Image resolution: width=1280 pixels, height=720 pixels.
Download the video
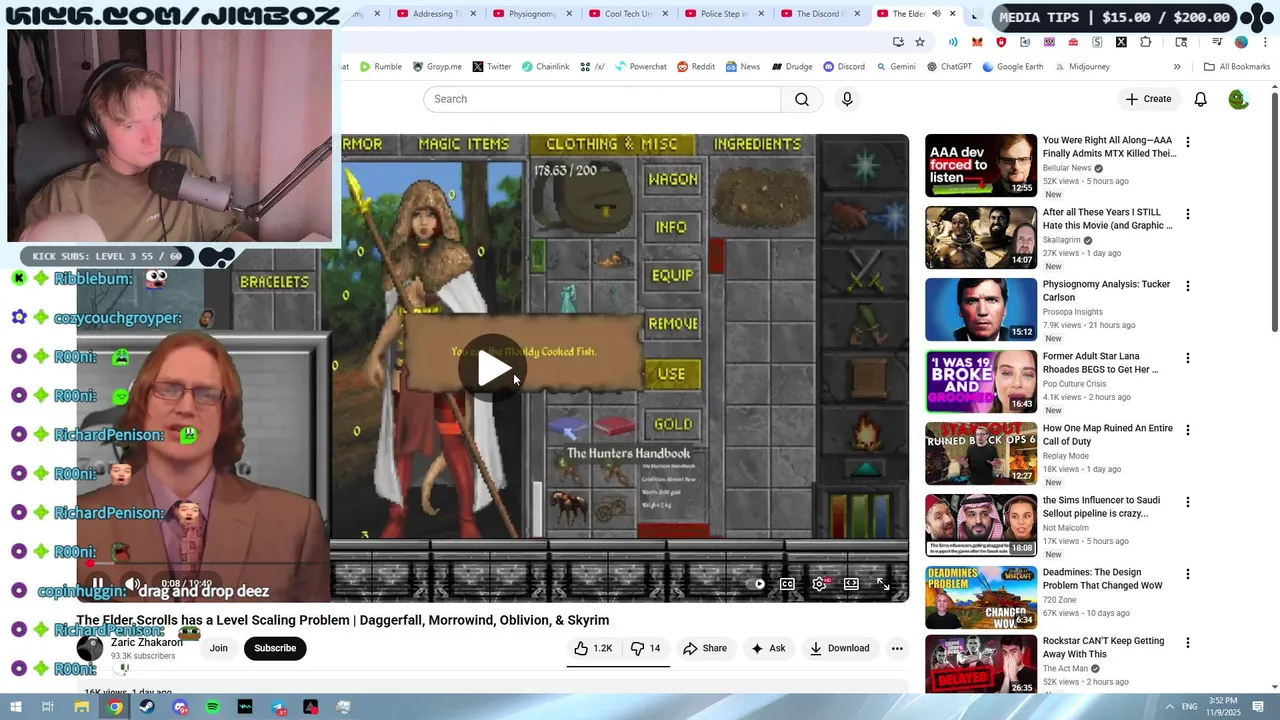840,648
